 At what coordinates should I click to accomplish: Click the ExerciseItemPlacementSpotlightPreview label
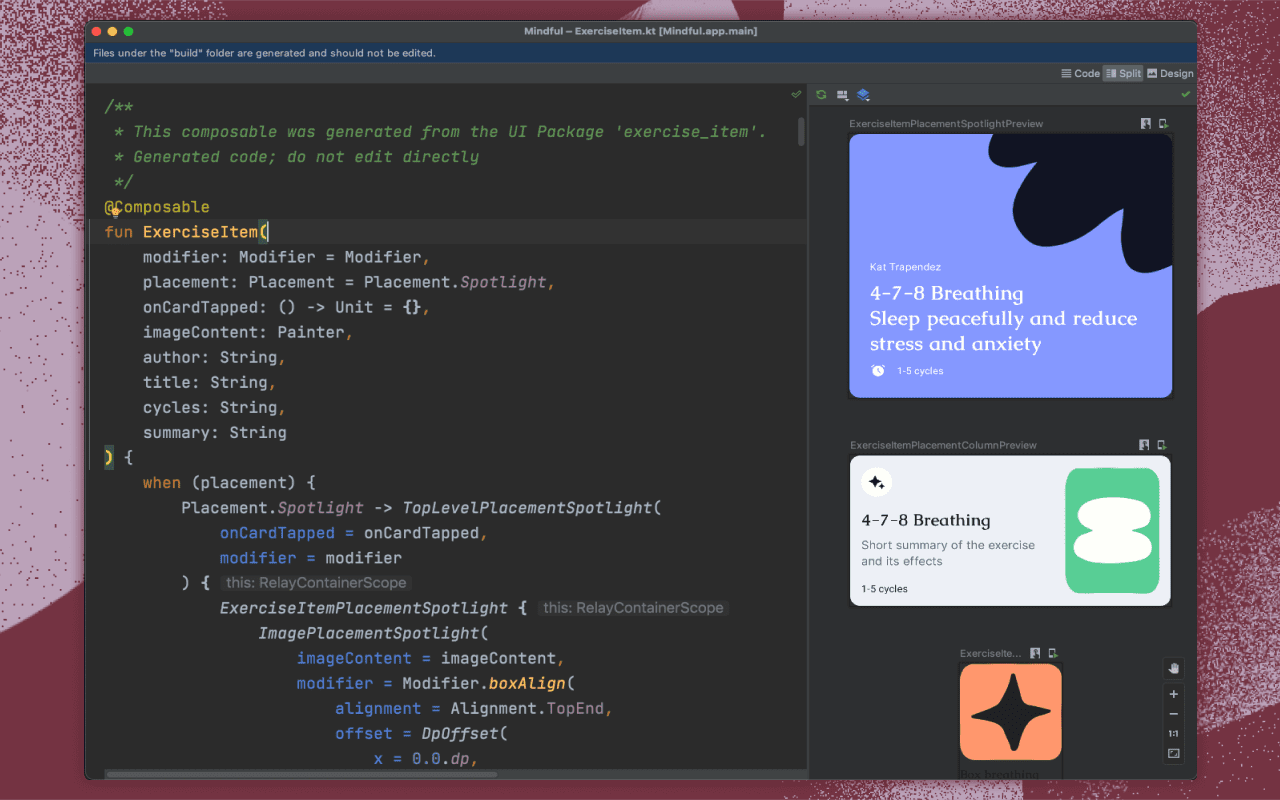[x=946, y=124]
